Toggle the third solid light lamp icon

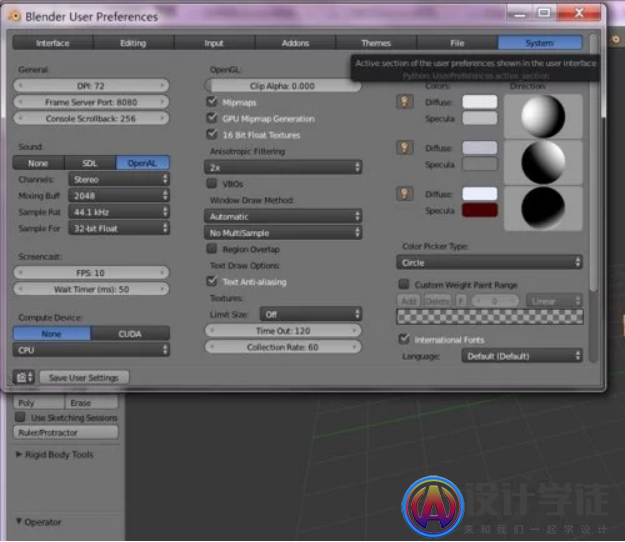[404, 194]
